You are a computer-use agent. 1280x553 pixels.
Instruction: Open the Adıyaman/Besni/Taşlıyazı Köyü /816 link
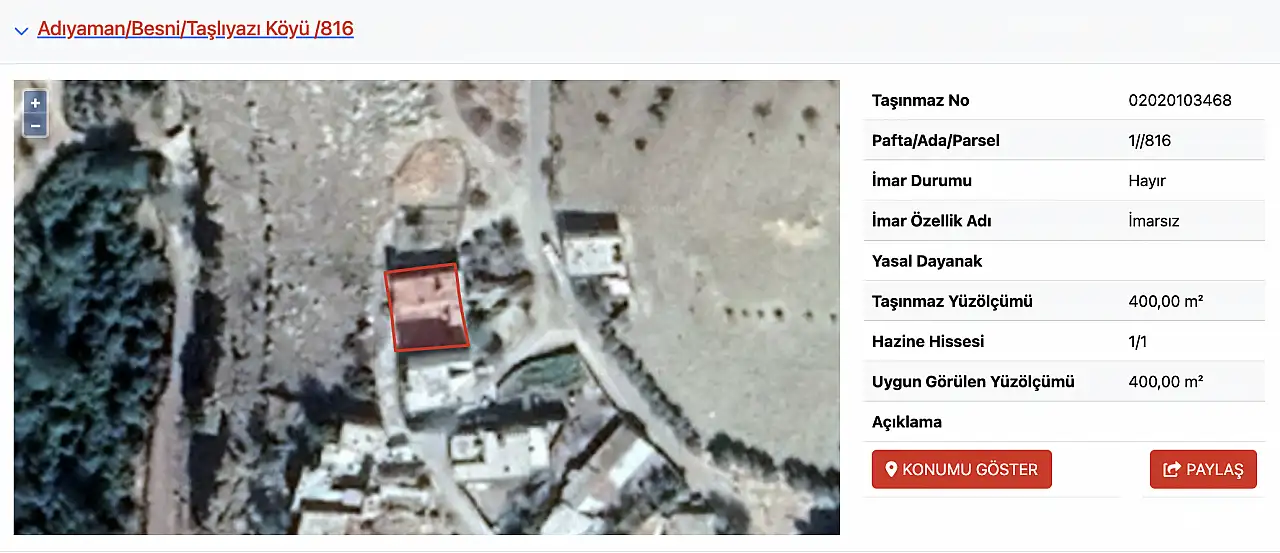coord(195,29)
